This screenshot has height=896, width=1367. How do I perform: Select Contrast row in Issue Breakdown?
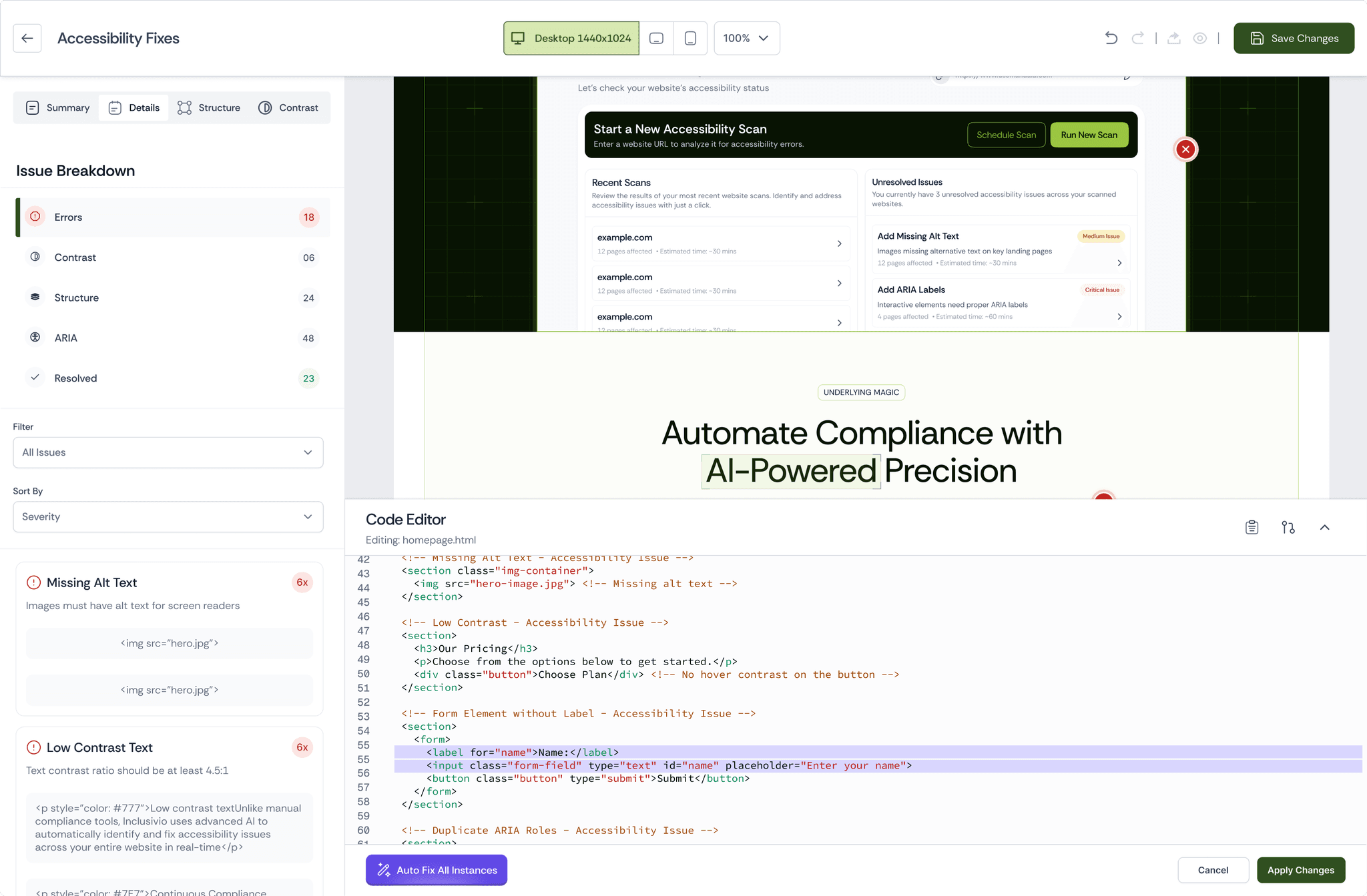[173, 258]
